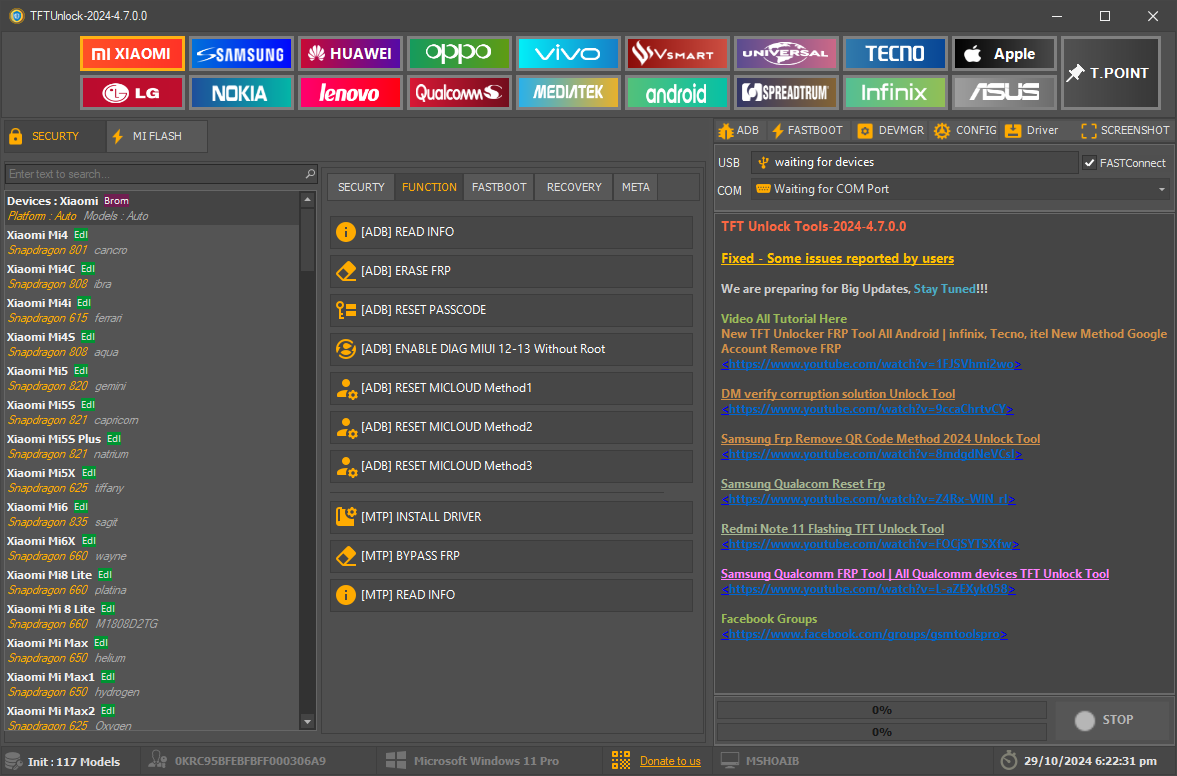Select the Samsung brand tile
The width and height of the screenshot is (1177, 776).
(241, 54)
